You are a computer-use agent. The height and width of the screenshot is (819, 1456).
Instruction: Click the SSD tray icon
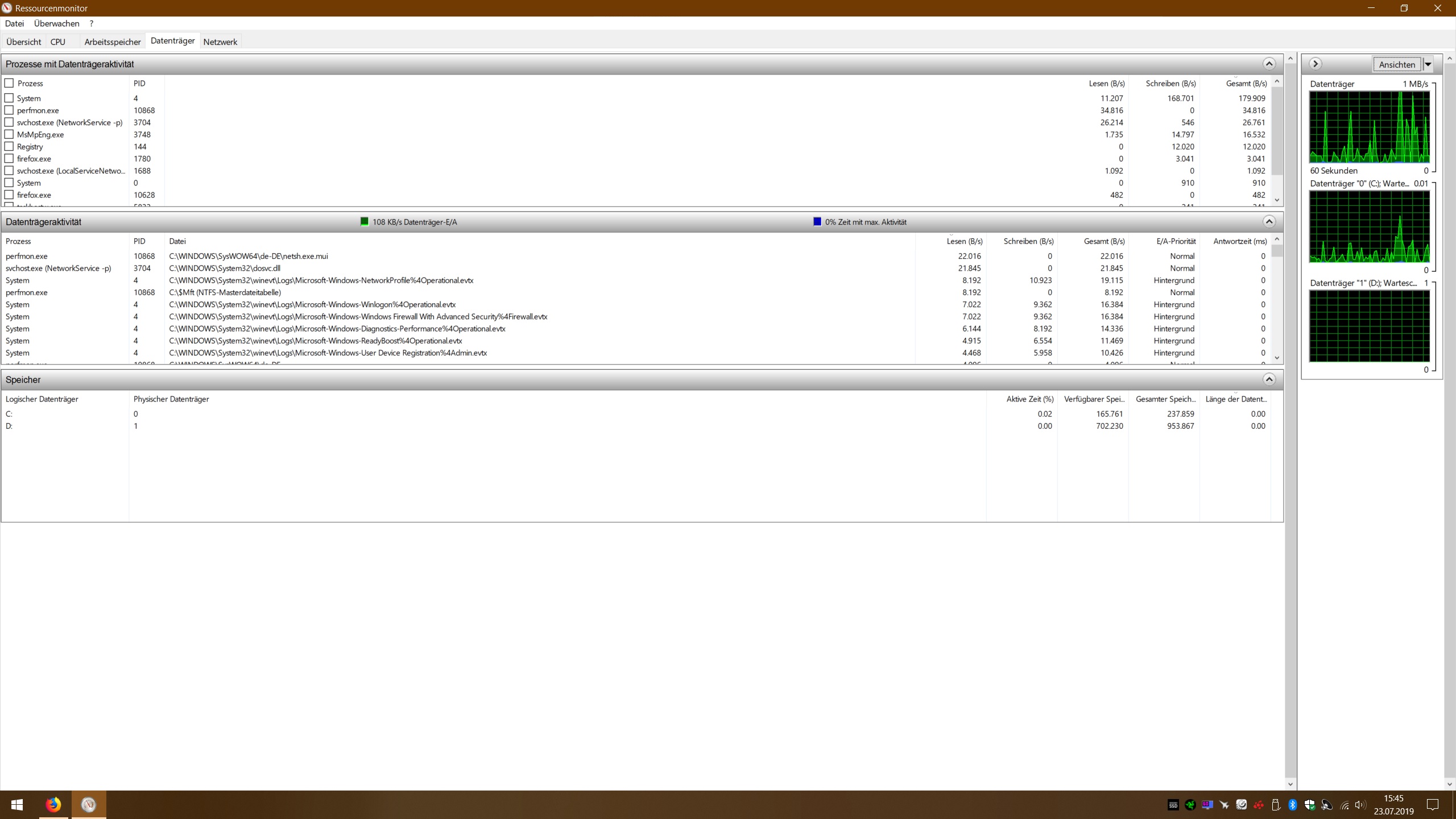(1173, 805)
